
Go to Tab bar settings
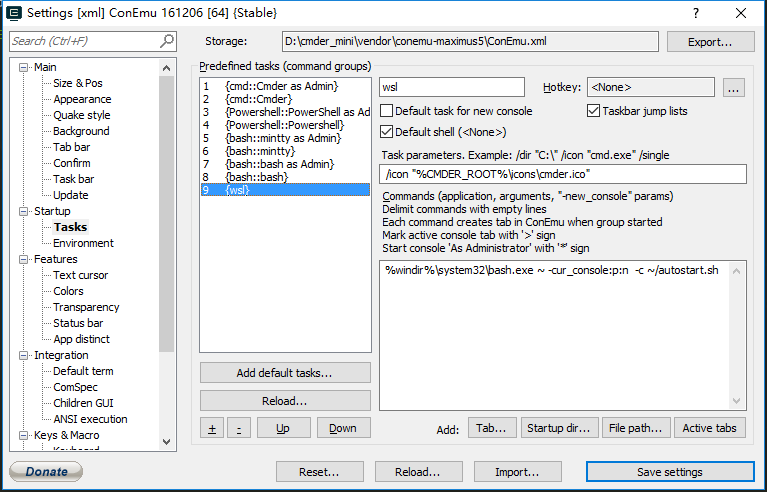(x=71, y=147)
